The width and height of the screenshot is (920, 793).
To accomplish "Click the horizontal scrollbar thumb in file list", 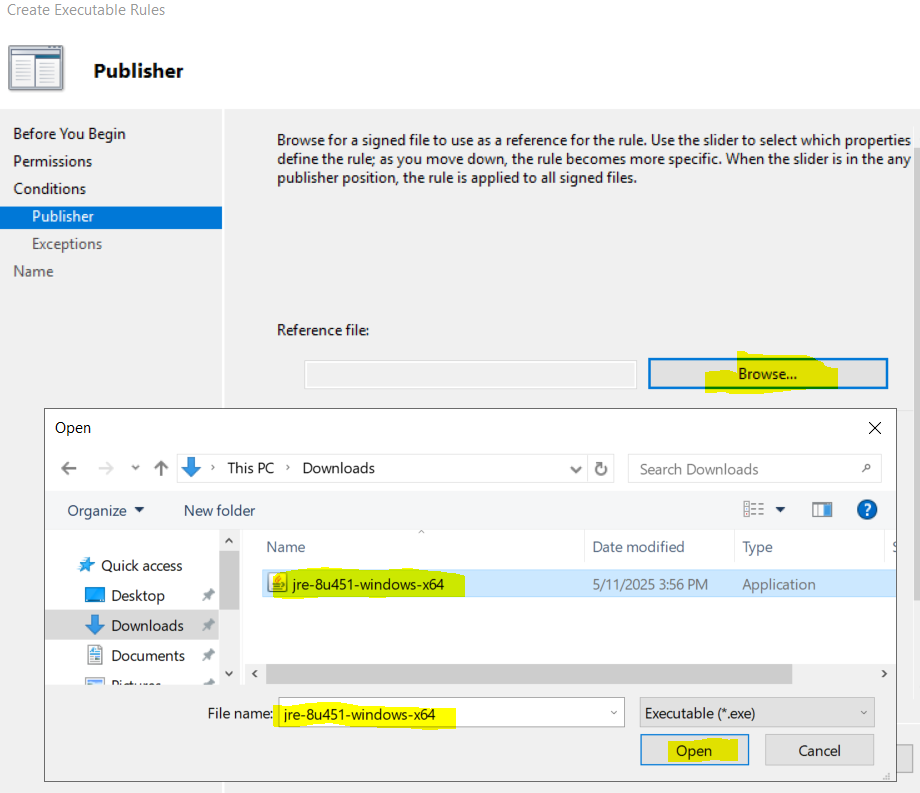I will (x=529, y=673).
